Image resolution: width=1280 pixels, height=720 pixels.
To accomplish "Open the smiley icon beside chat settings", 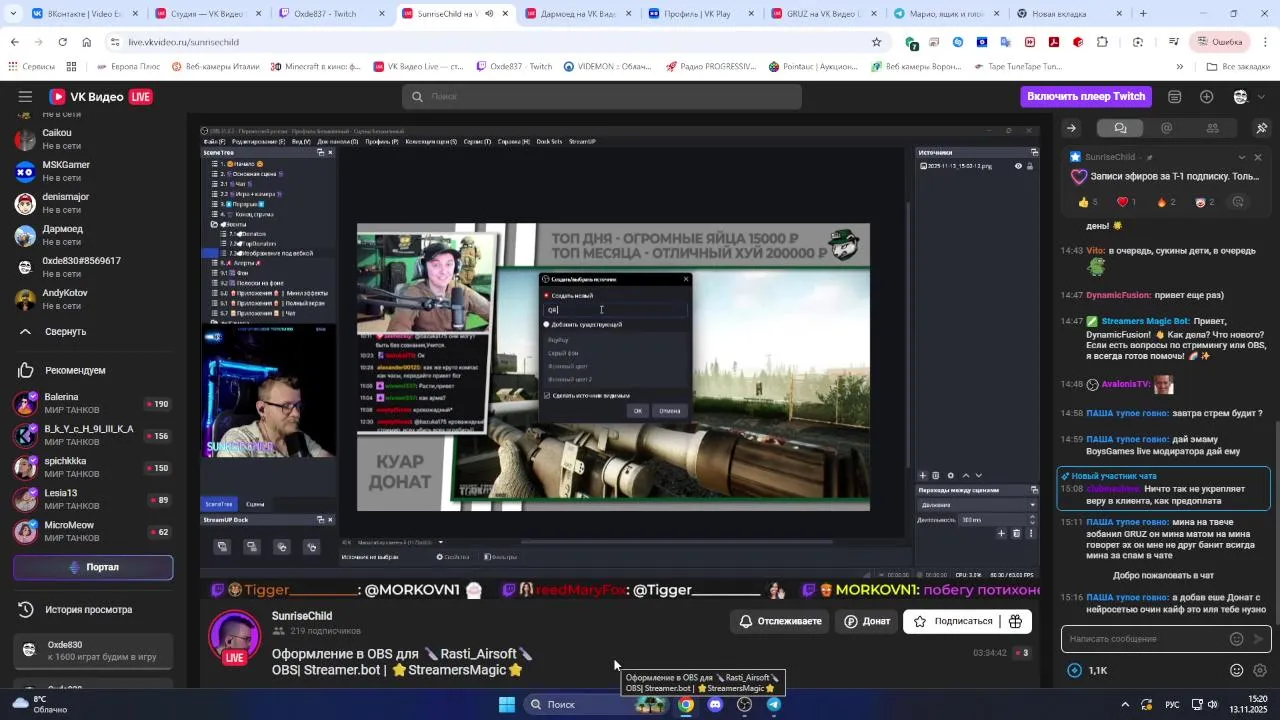I will pyautogui.click(x=1237, y=671).
